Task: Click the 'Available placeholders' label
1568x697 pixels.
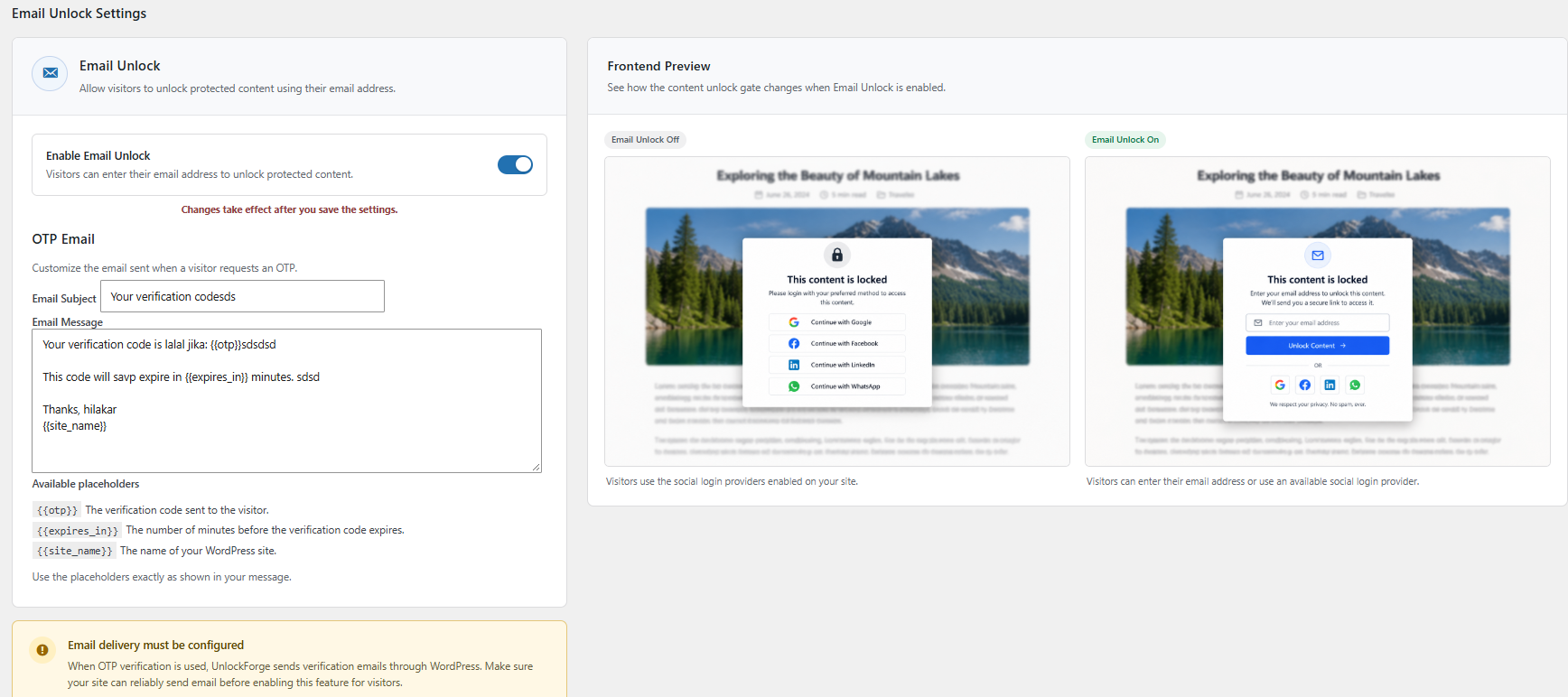Action: click(86, 484)
